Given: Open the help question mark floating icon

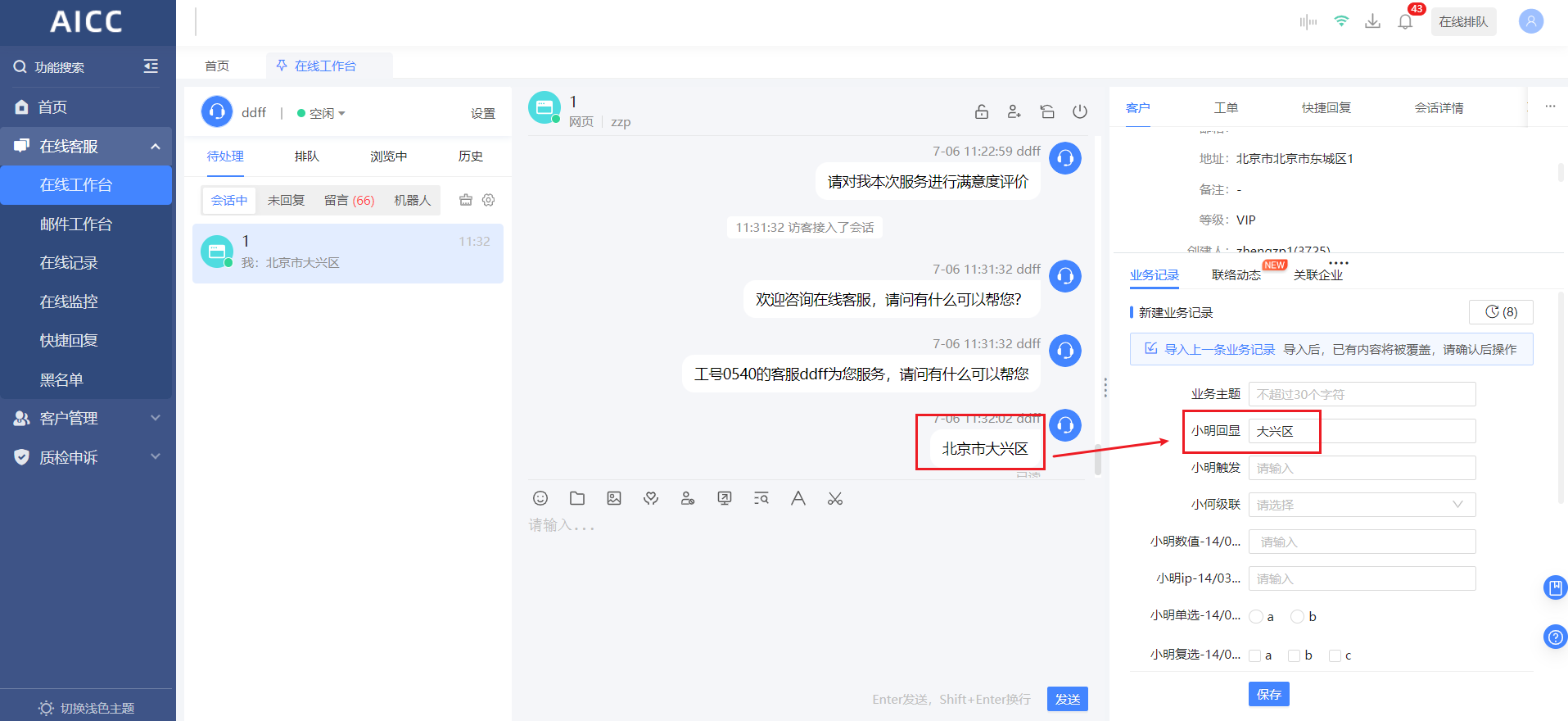Looking at the screenshot, I should pos(1555,637).
